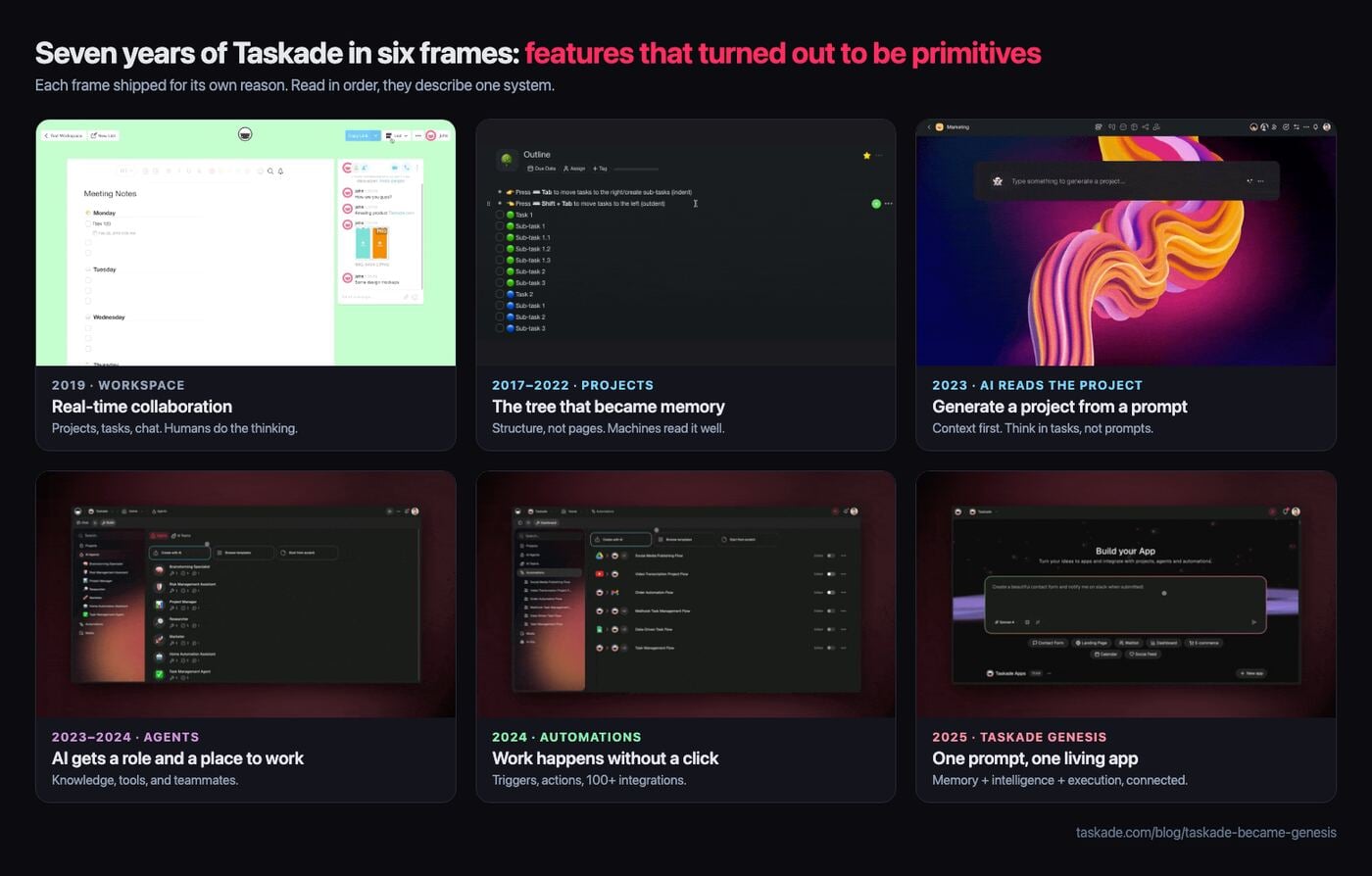Toggle the Video Transcription Project Flow switch
This screenshot has height=876, width=1372.
pos(831,574)
